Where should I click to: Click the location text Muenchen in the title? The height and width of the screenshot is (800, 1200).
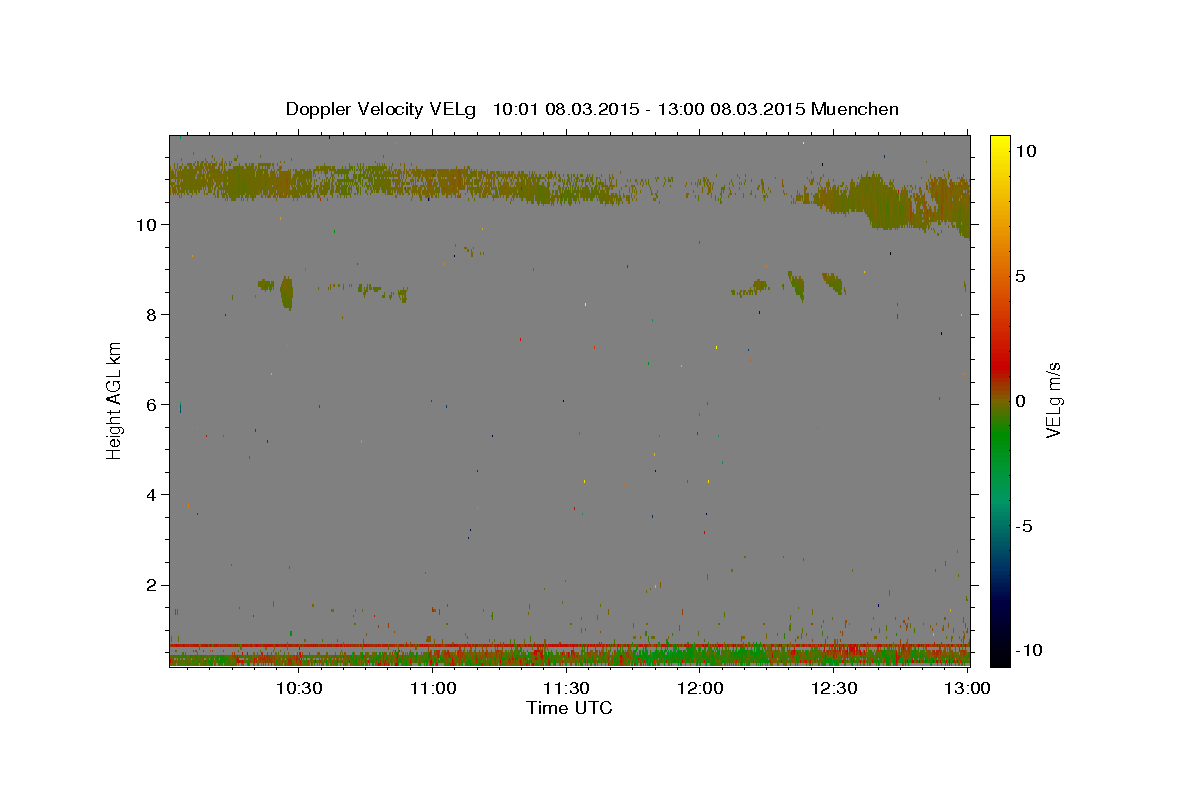point(855,109)
